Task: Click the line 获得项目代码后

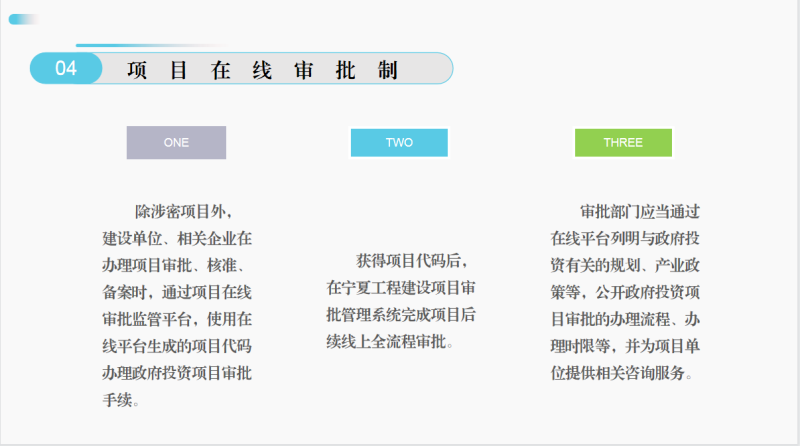Action: coord(412,260)
